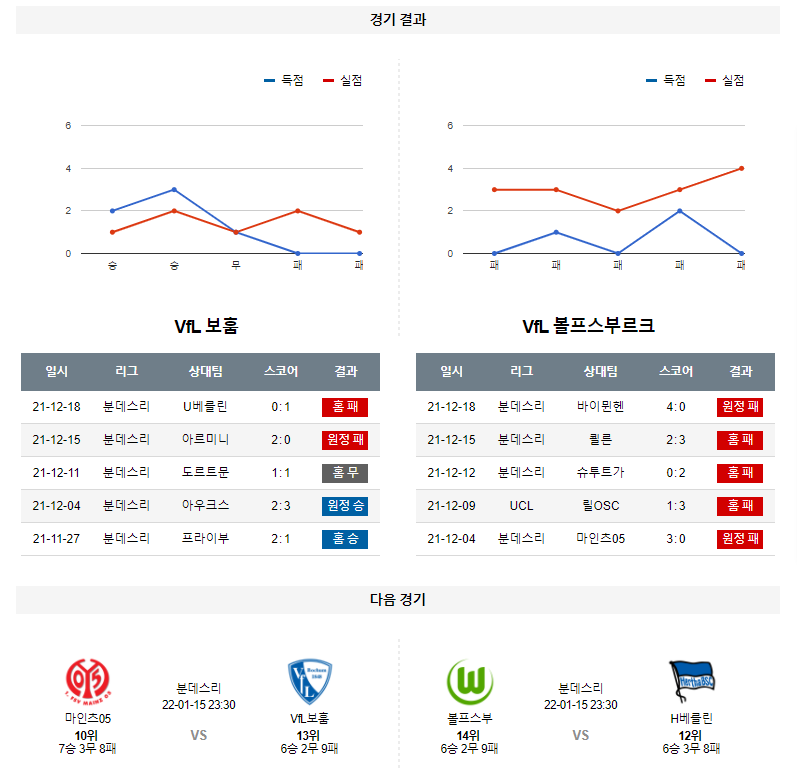This screenshot has height=779, width=797.
Task: Click the Hertha BSC flag logo
Action: 691,681
